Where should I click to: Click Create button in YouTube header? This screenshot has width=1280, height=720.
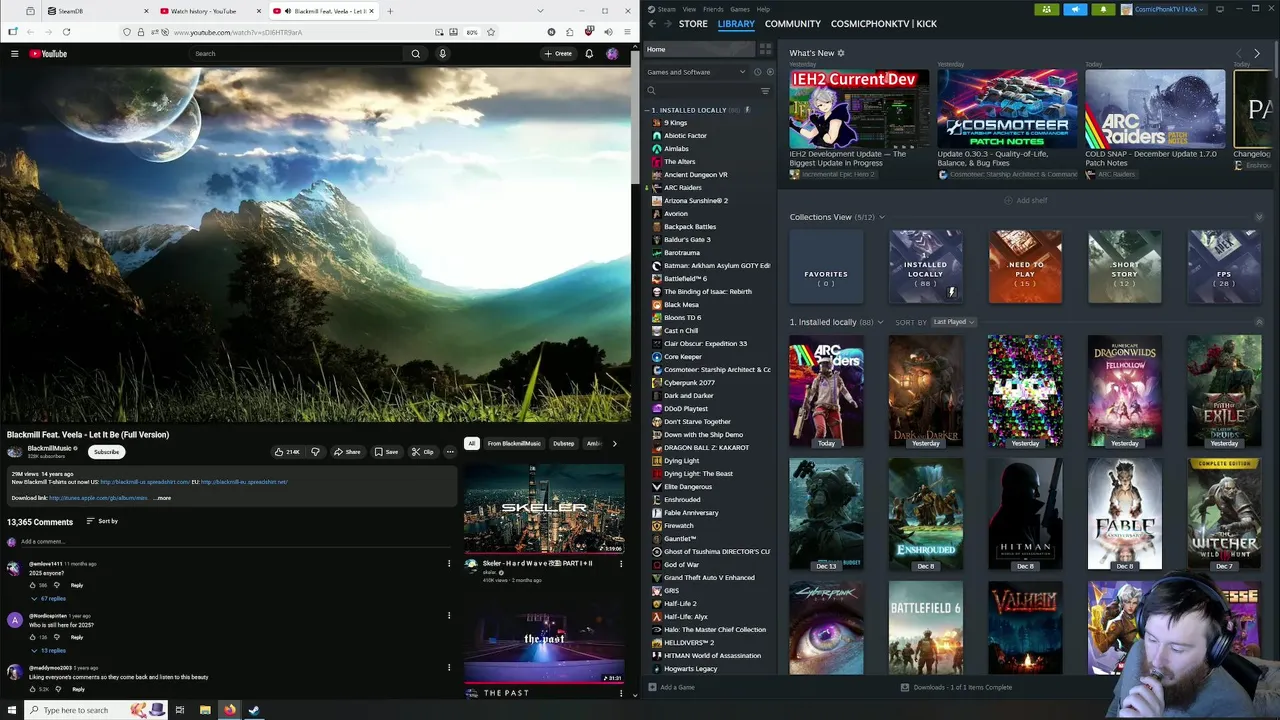click(x=558, y=53)
